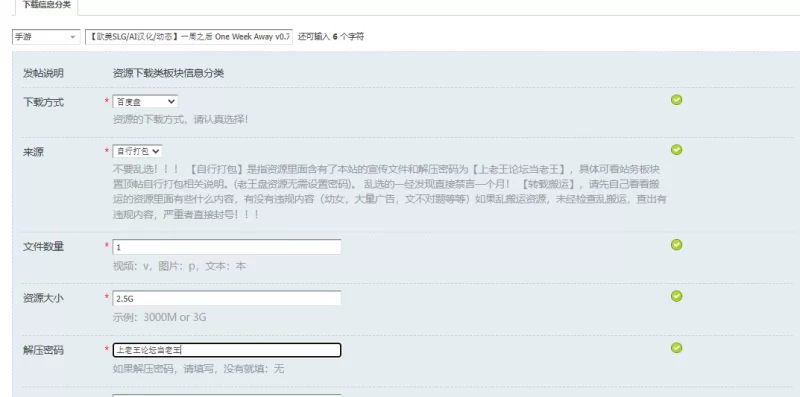Click the hint 资源的下载方式，请认真选择
Screen dimensions: 800x397
coord(180,119)
